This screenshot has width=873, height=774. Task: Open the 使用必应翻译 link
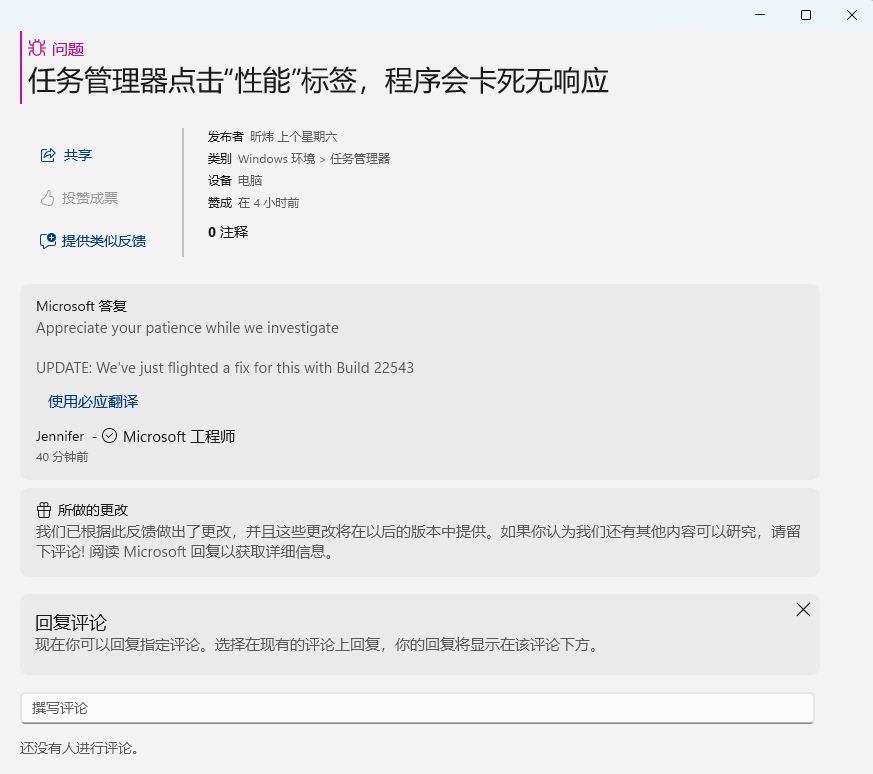93,401
